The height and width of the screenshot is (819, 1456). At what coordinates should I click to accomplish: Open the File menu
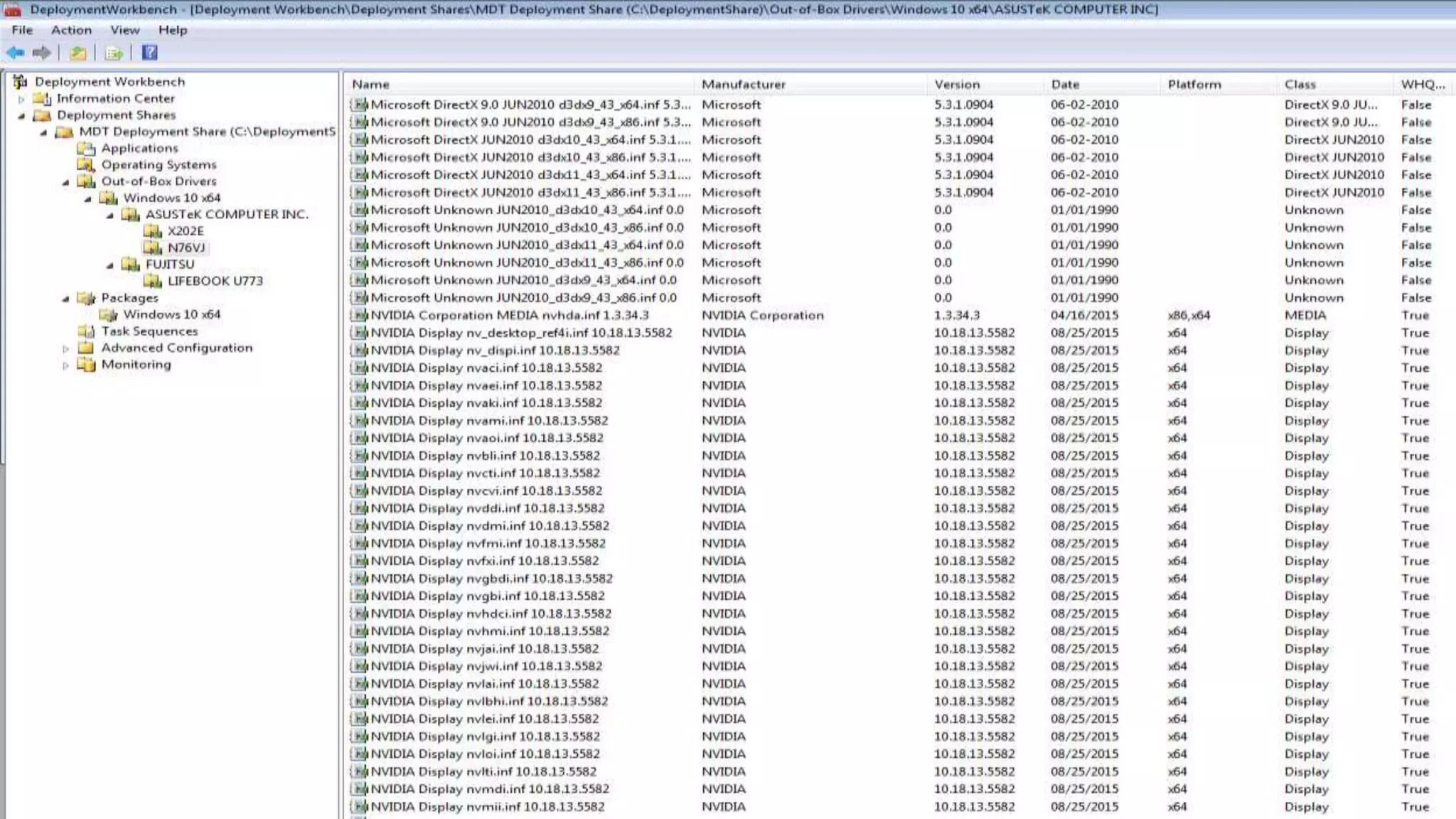click(22, 30)
